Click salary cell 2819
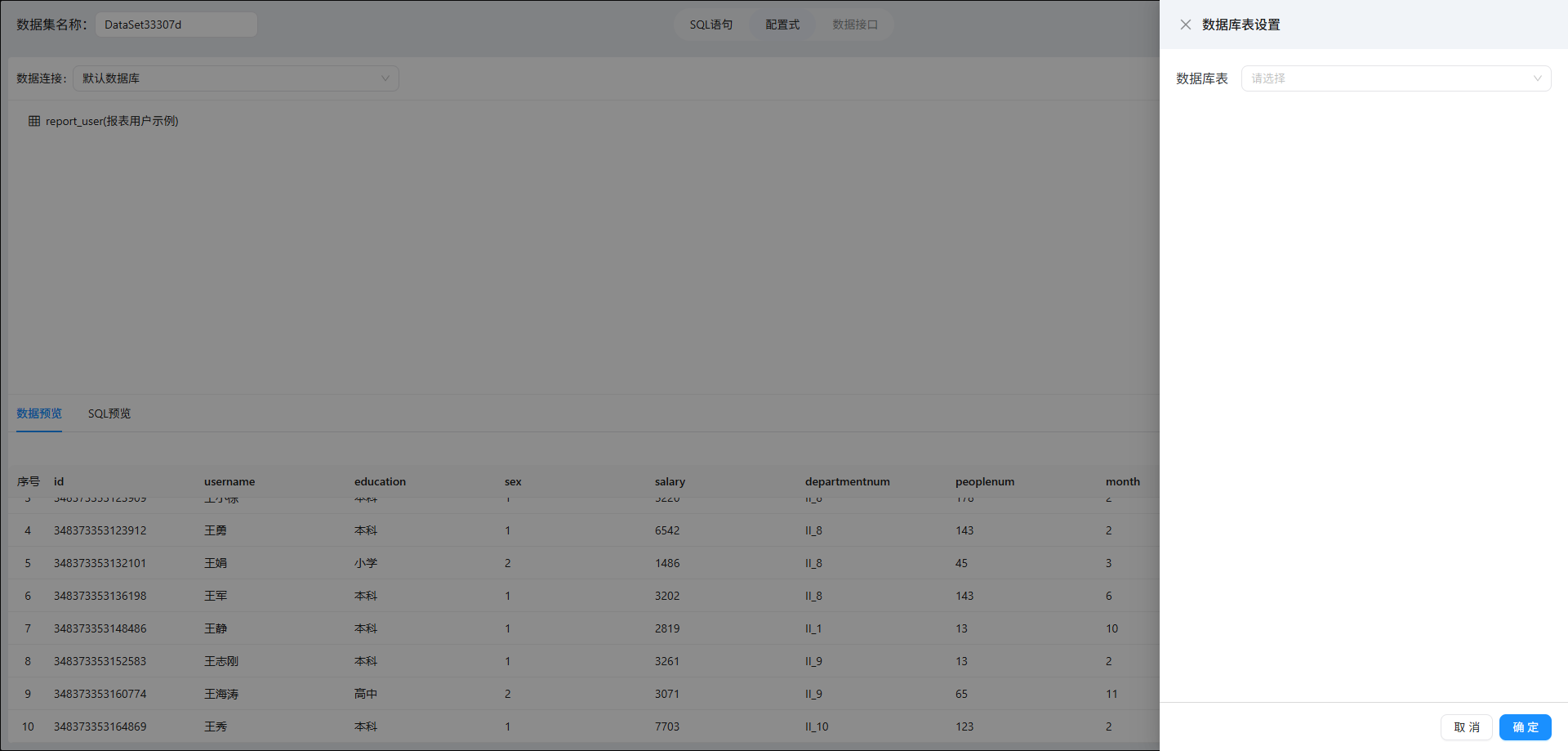The height and width of the screenshot is (751, 1568). 667,628
